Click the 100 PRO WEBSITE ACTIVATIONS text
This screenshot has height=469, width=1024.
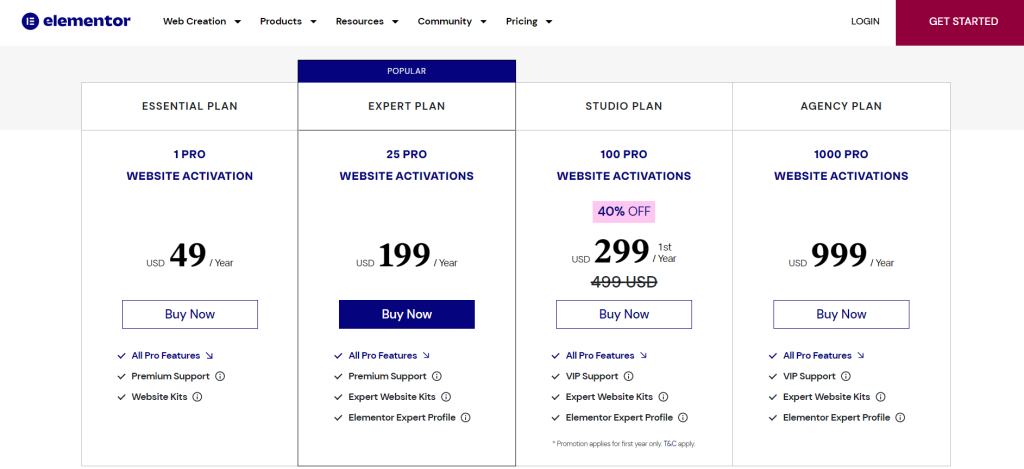[624, 165]
